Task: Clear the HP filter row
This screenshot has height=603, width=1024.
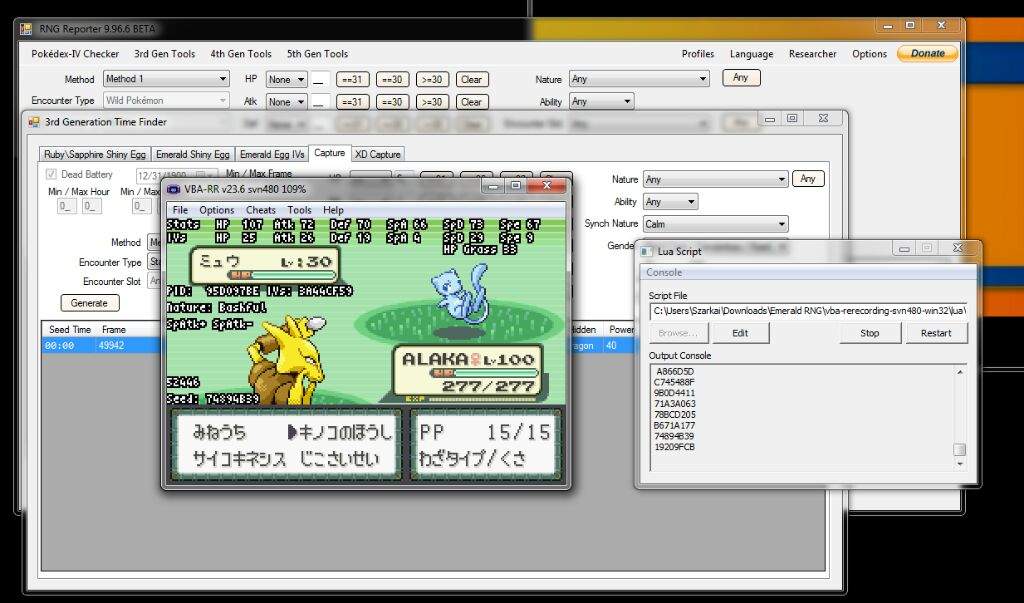Action: [x=472, y=80]
